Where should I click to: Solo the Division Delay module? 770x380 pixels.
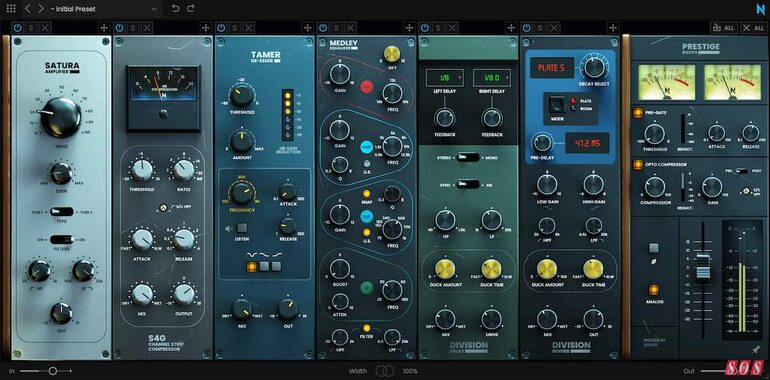(x=438, y=28)
